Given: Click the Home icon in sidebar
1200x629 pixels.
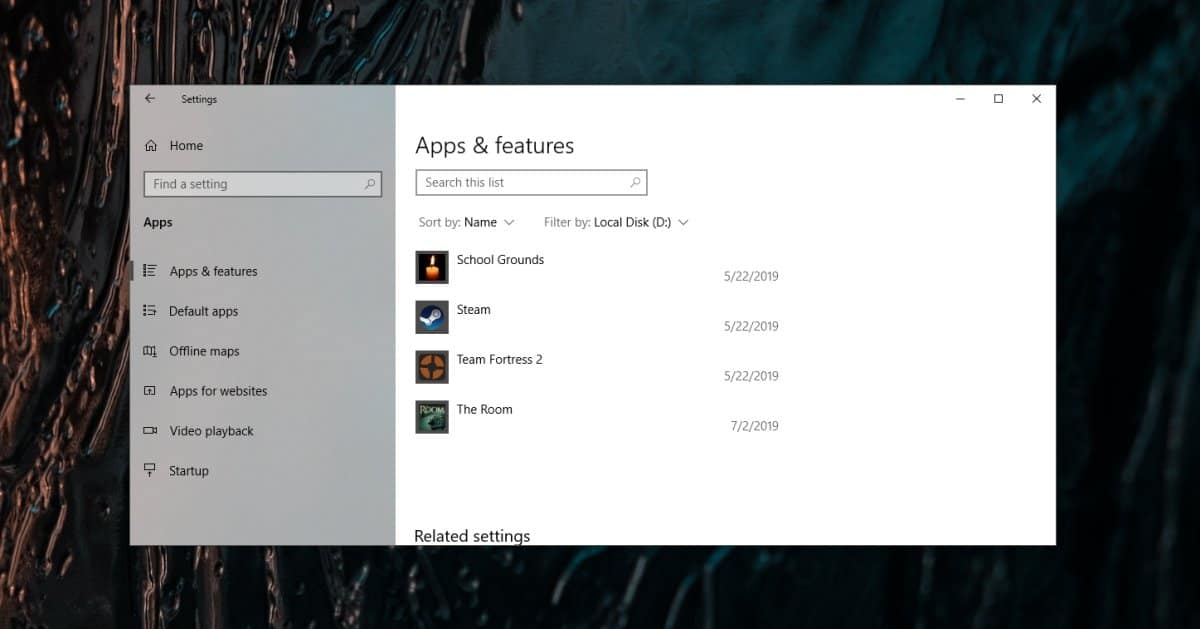Looking at the screenshot, I should [x=151, y=146].
